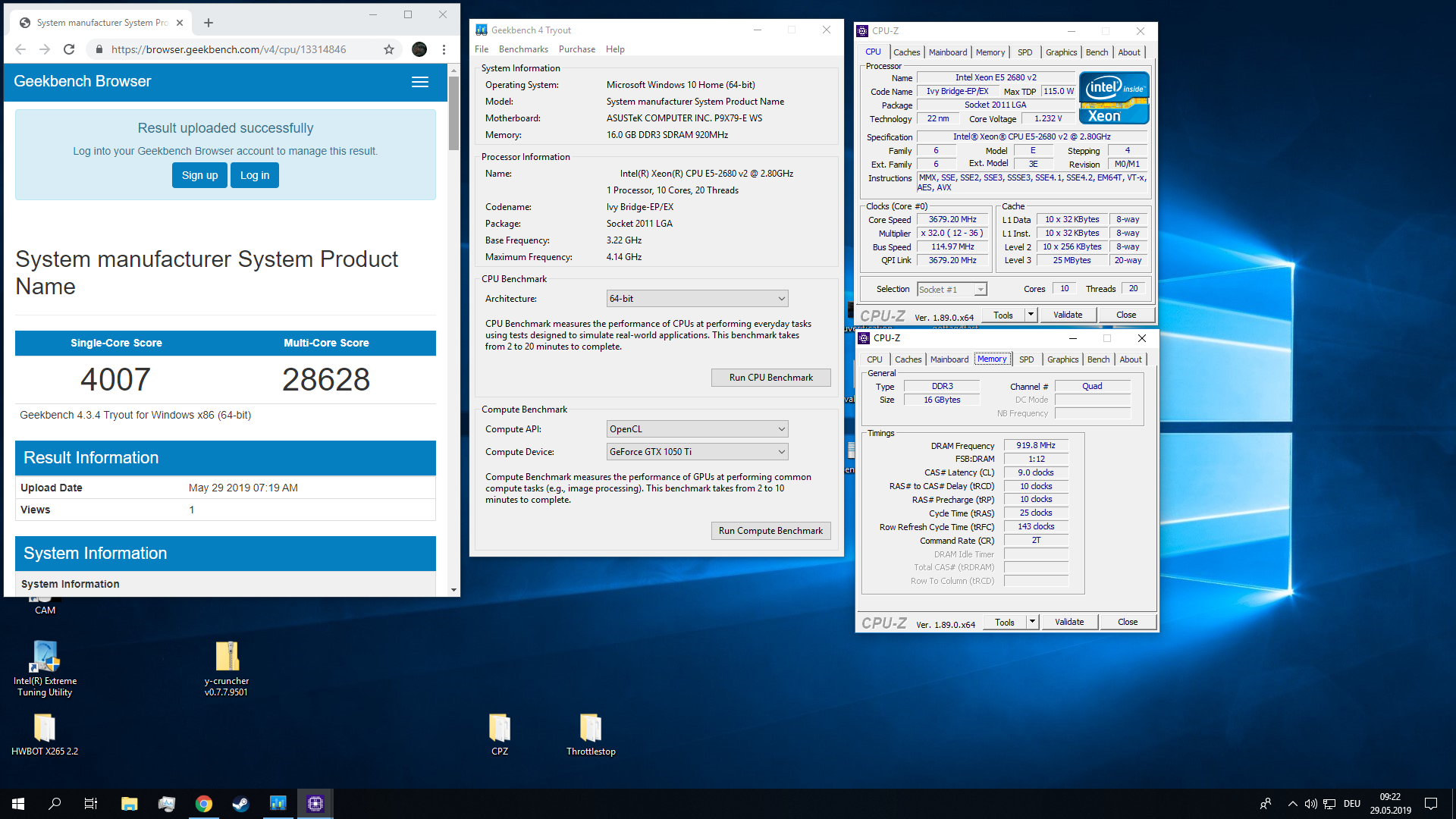
Task: Click Tools button in upper CPU-Z window
Action: click(1003, 315)
